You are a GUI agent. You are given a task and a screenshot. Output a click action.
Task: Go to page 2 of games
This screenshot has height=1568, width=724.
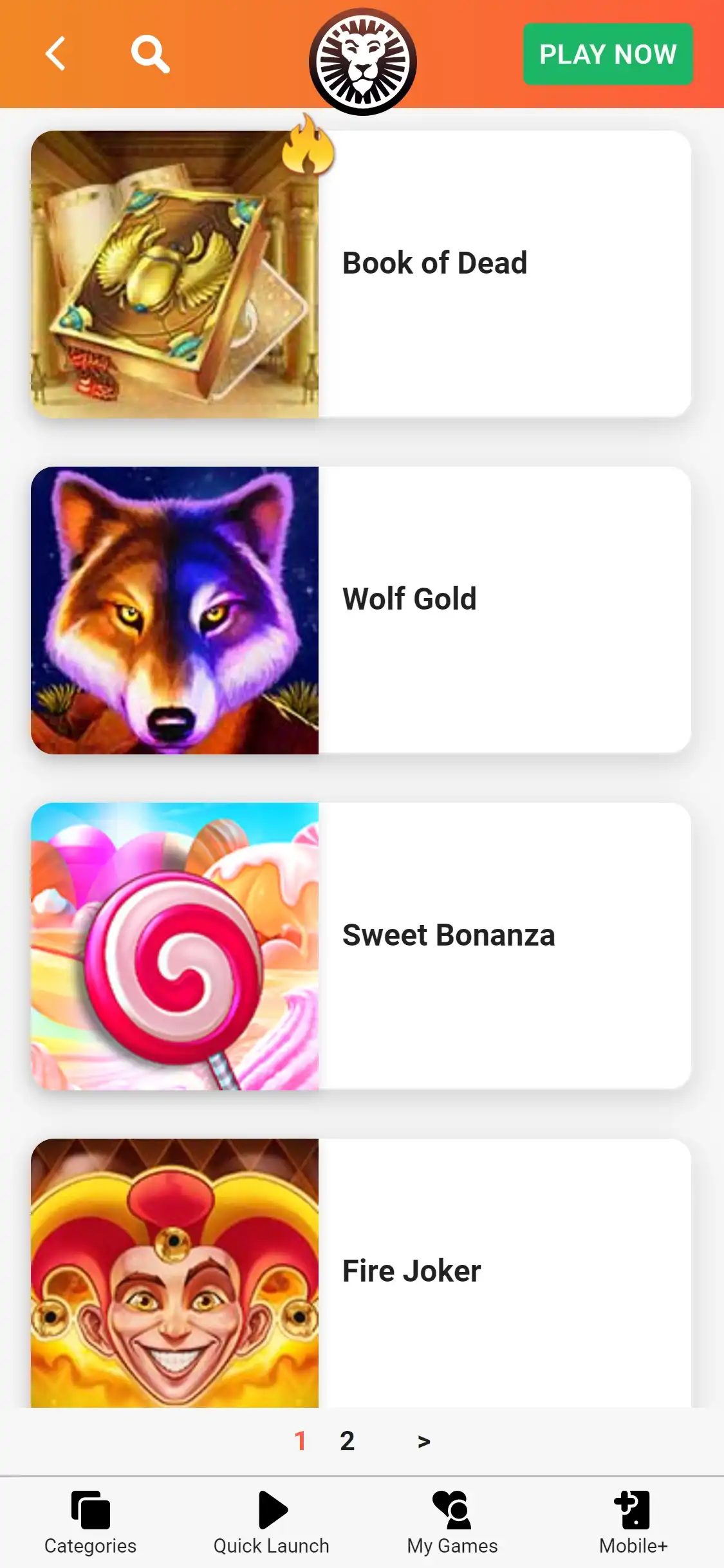click(348, 1441)
